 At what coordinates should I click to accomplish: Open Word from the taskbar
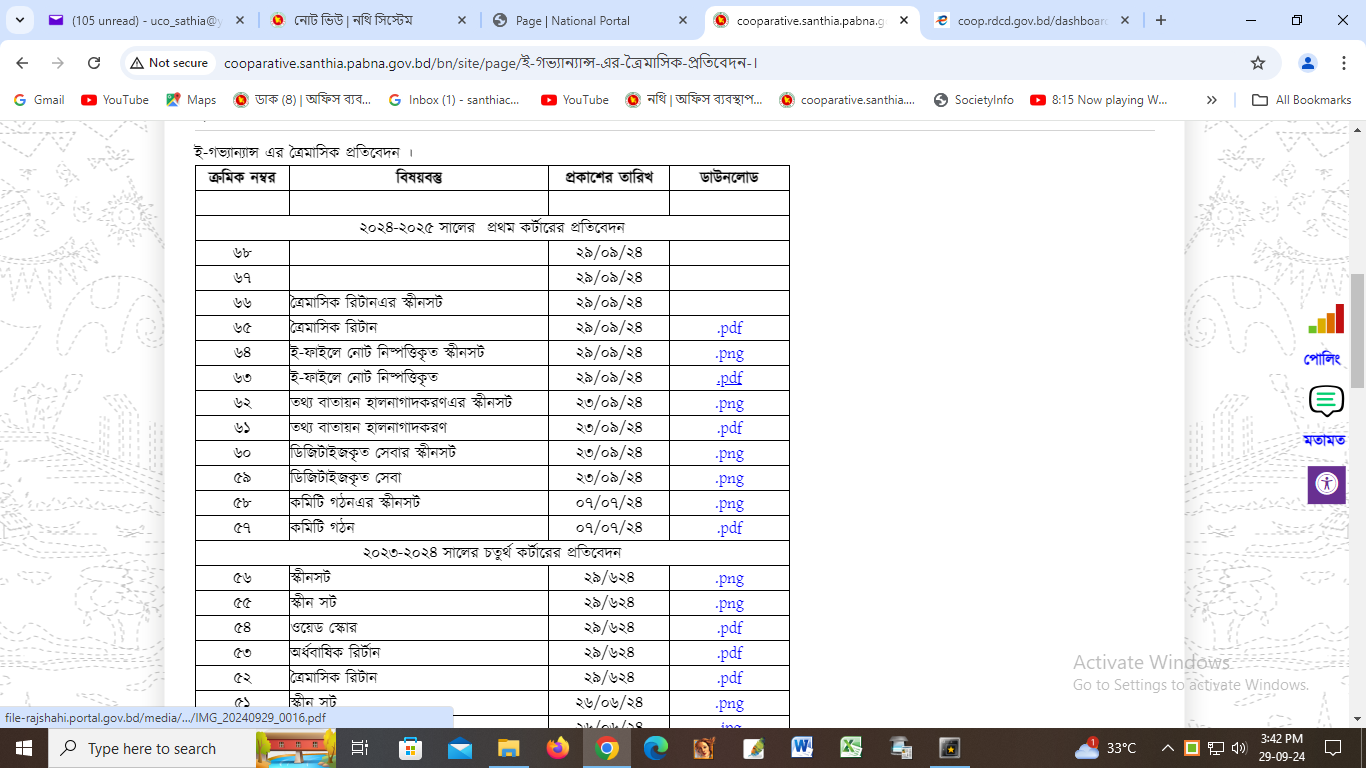click(802, 748)
